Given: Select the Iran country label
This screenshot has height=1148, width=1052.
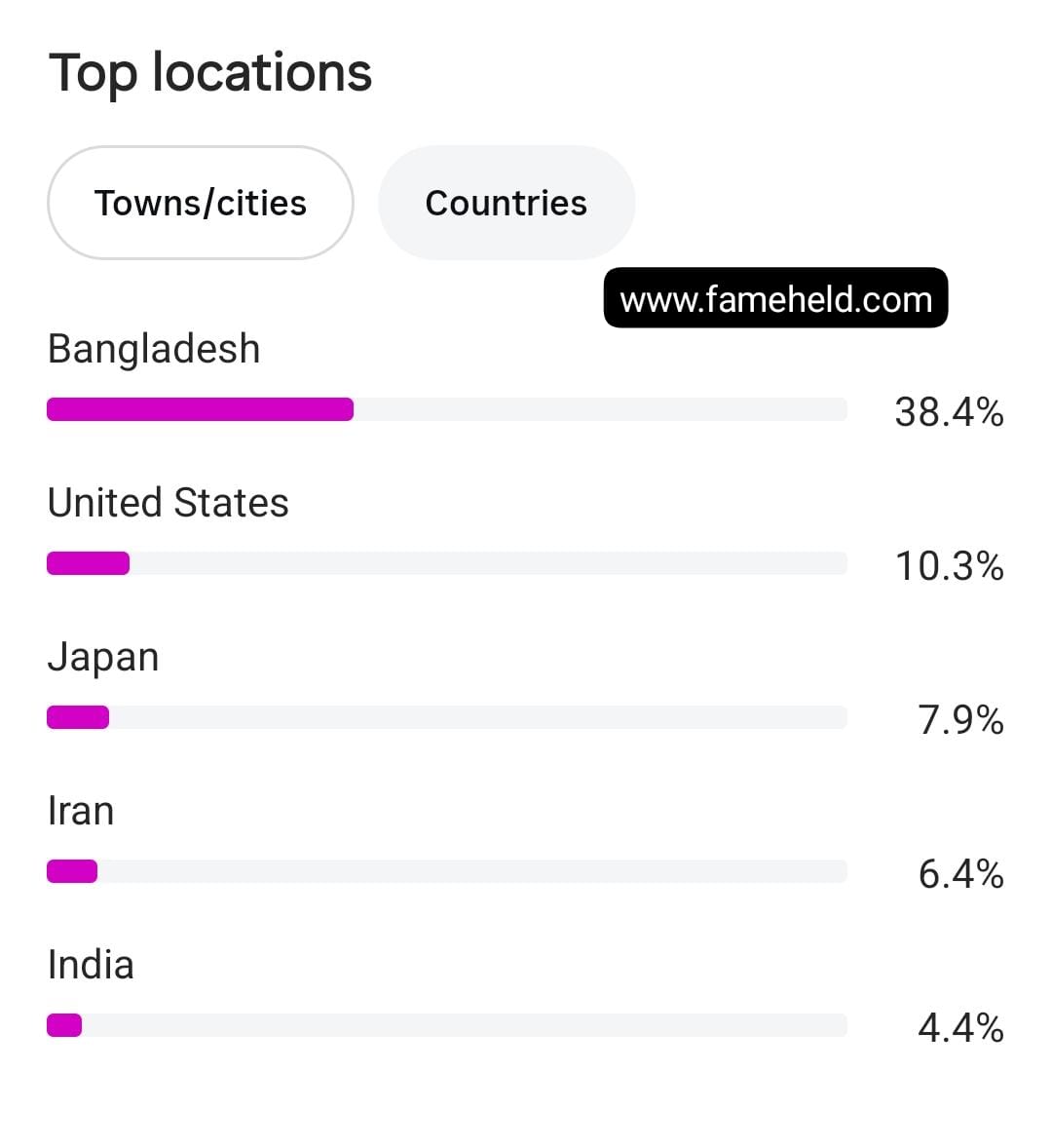Looking at the screenshot, I should pyautogui.click(x=81, y=811).
